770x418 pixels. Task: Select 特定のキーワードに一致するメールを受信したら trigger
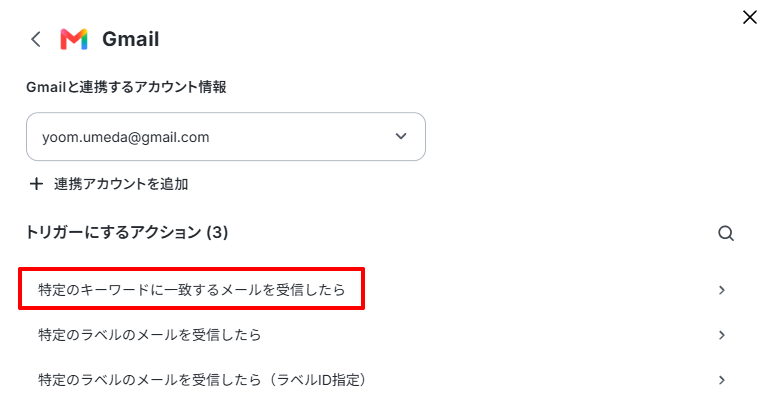pos(192,290)
